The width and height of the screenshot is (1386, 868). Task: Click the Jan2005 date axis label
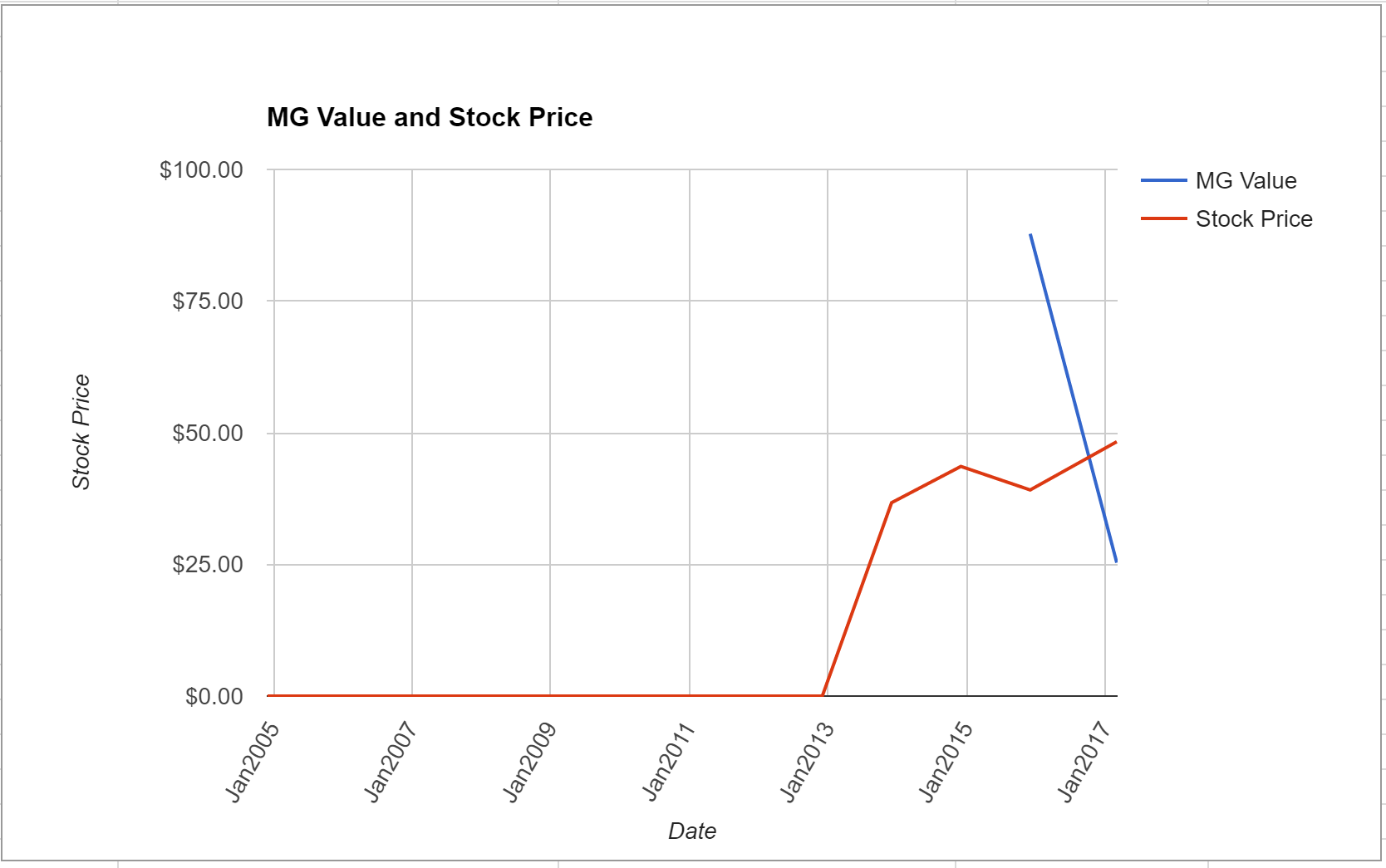253,763
